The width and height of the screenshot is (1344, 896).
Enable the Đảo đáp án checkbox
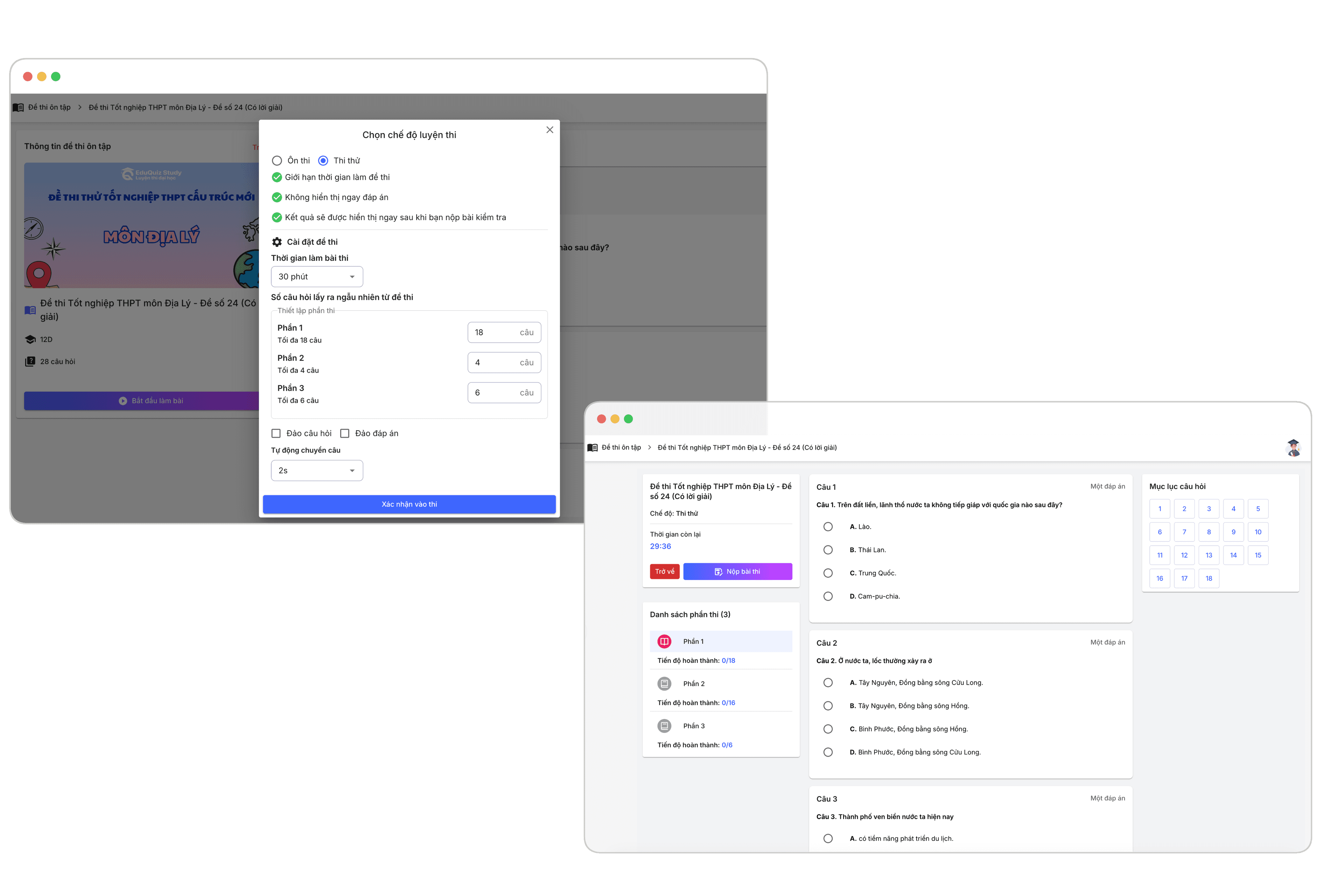point(344,433)
